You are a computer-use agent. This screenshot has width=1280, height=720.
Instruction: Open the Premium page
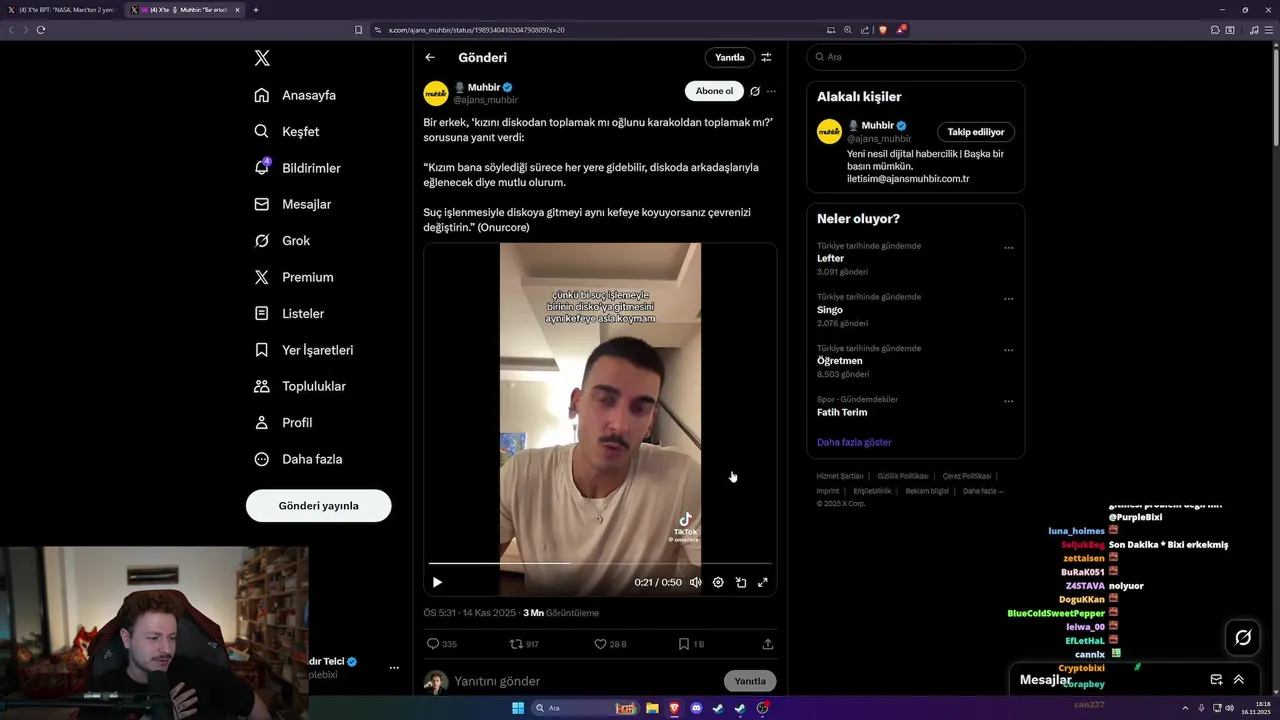[293, 277]
